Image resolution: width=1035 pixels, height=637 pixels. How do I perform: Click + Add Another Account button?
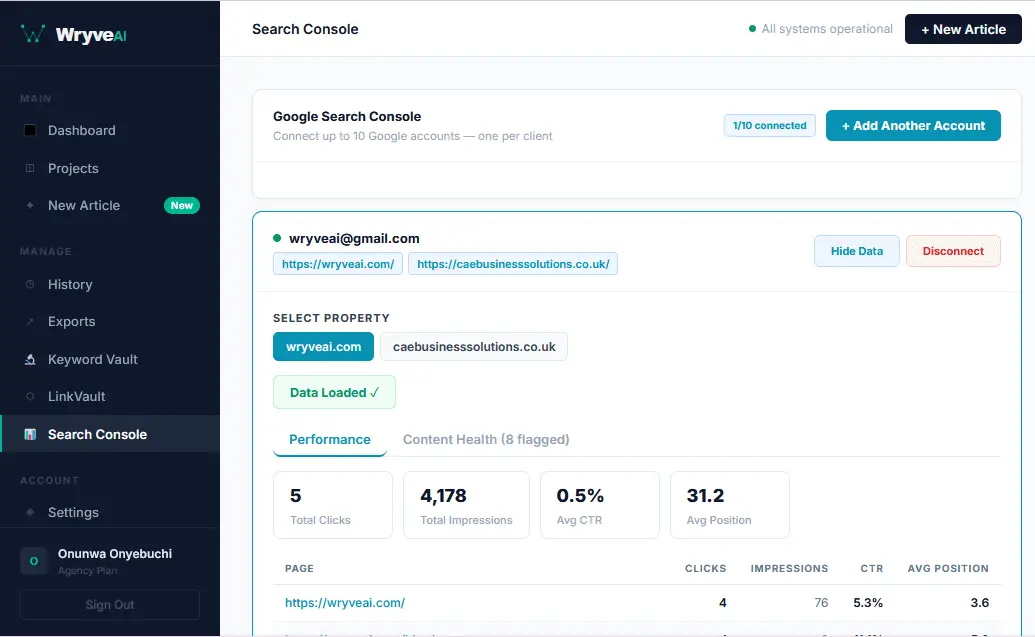(913, 125)
